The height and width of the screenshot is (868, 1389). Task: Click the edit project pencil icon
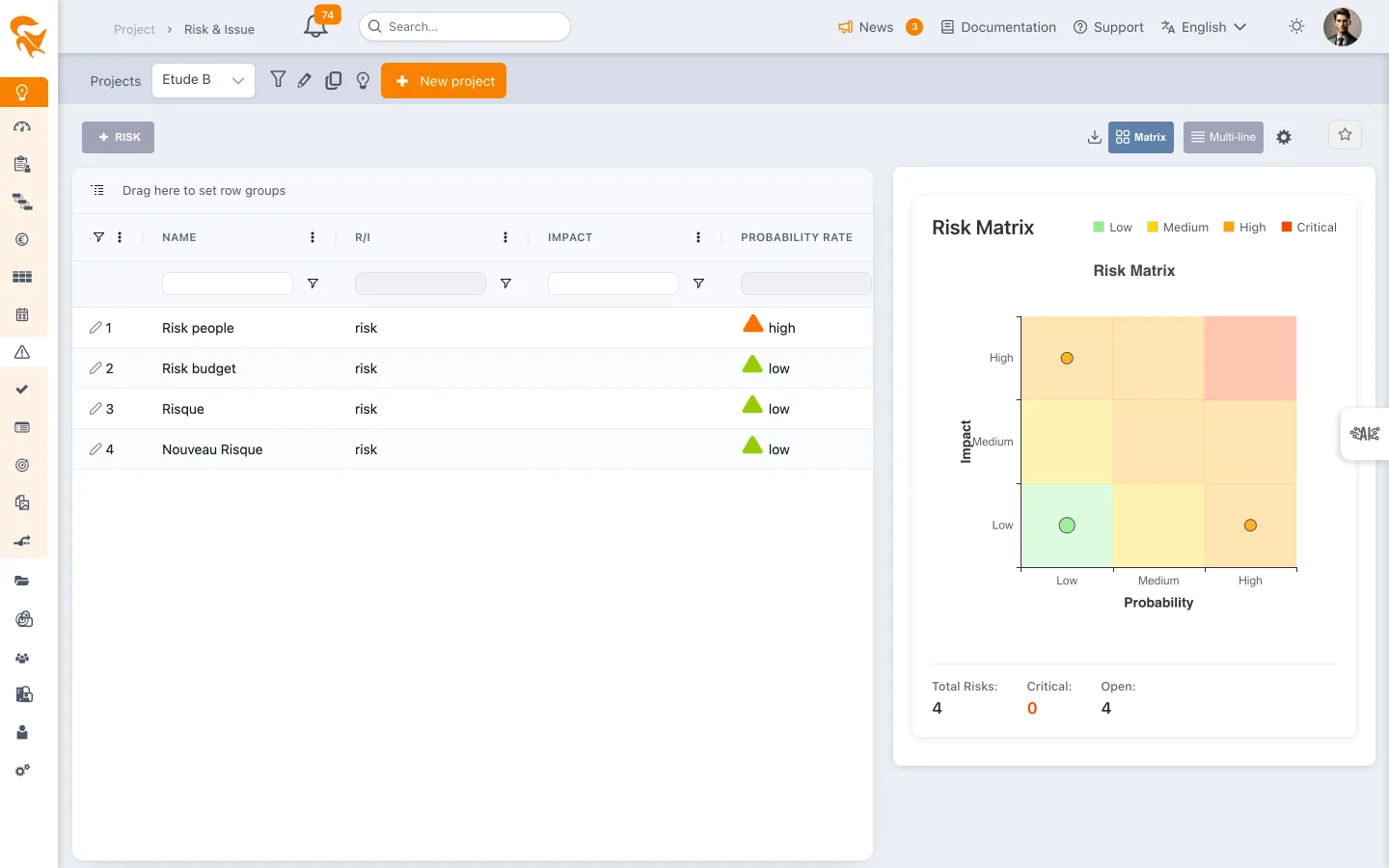(x=305, y=81)
